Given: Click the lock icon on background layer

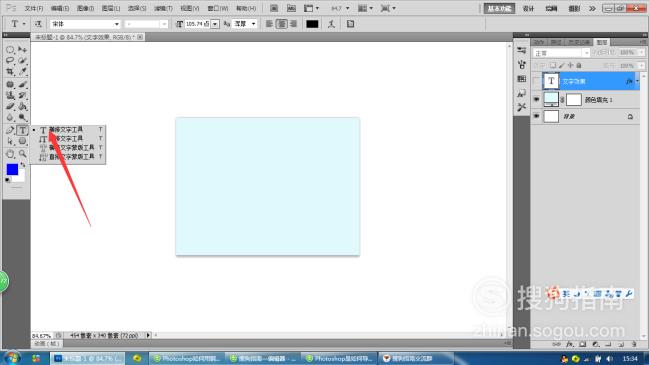Looking at the screenshot, I should [x=630, y=117].
